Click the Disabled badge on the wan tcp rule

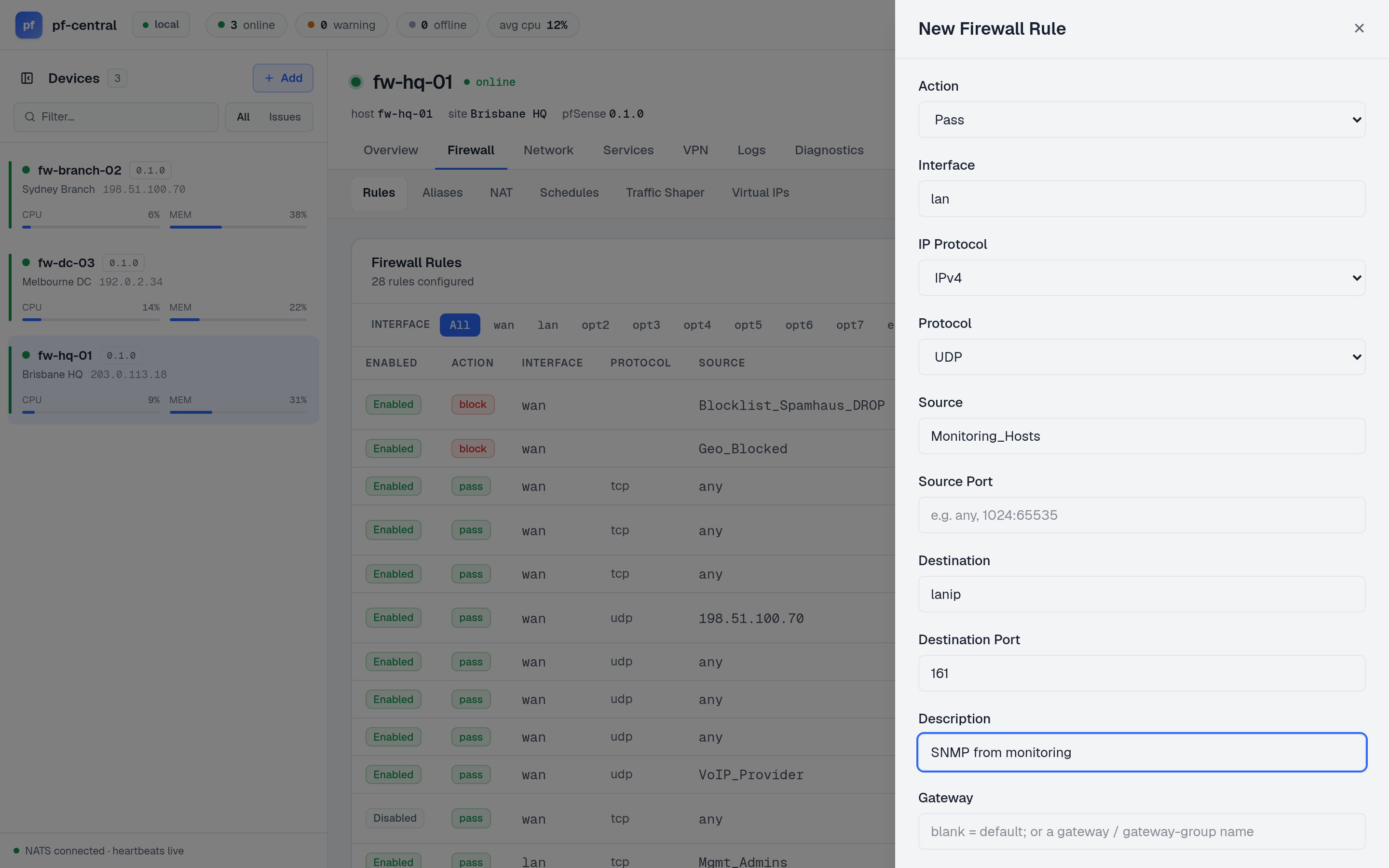coord(395,818)
